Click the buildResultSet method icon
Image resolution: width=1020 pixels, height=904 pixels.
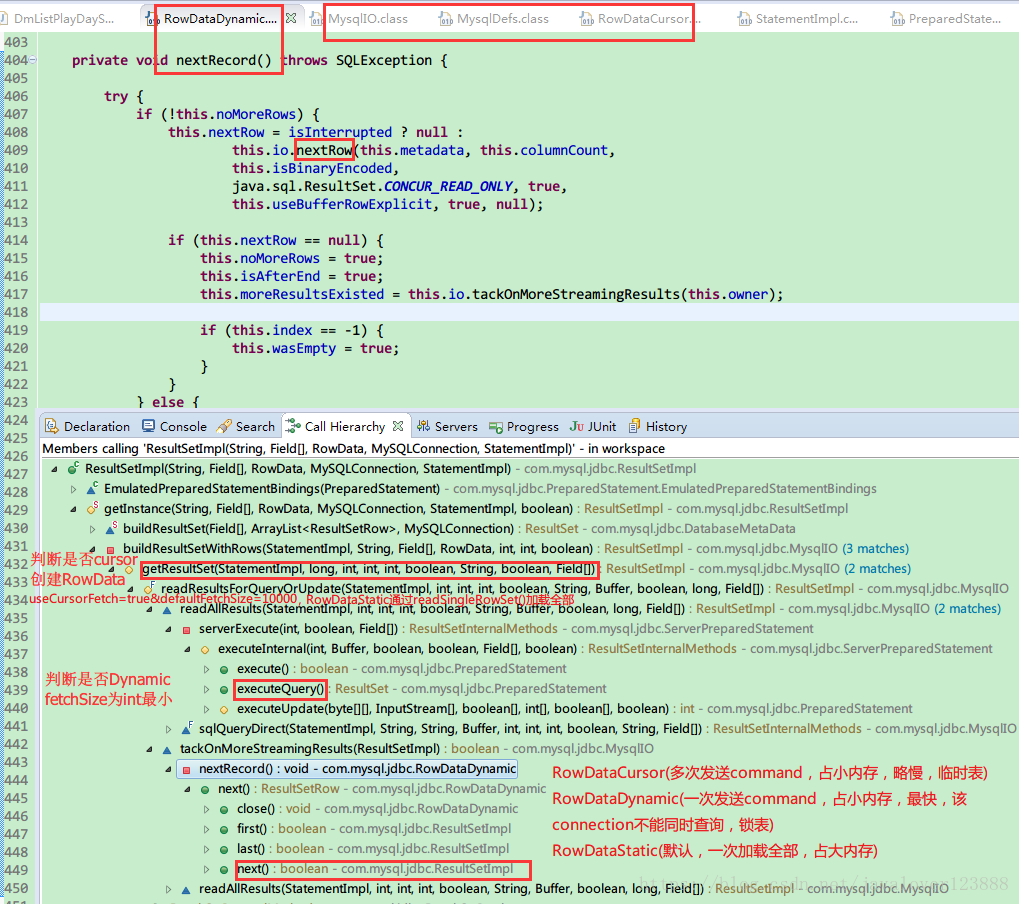click(111, 528)
